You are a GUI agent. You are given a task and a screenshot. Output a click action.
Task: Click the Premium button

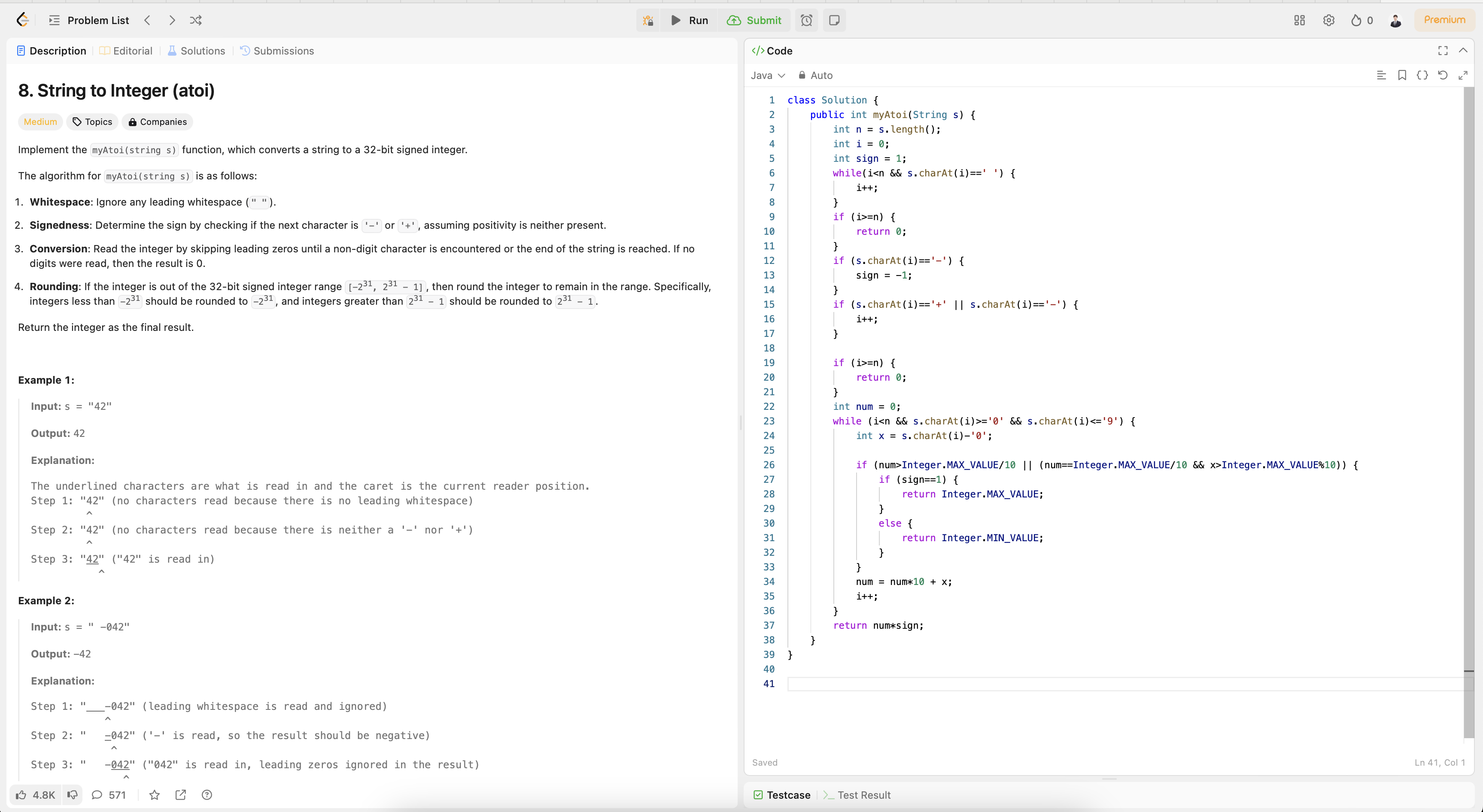(x=1444, y=20)
